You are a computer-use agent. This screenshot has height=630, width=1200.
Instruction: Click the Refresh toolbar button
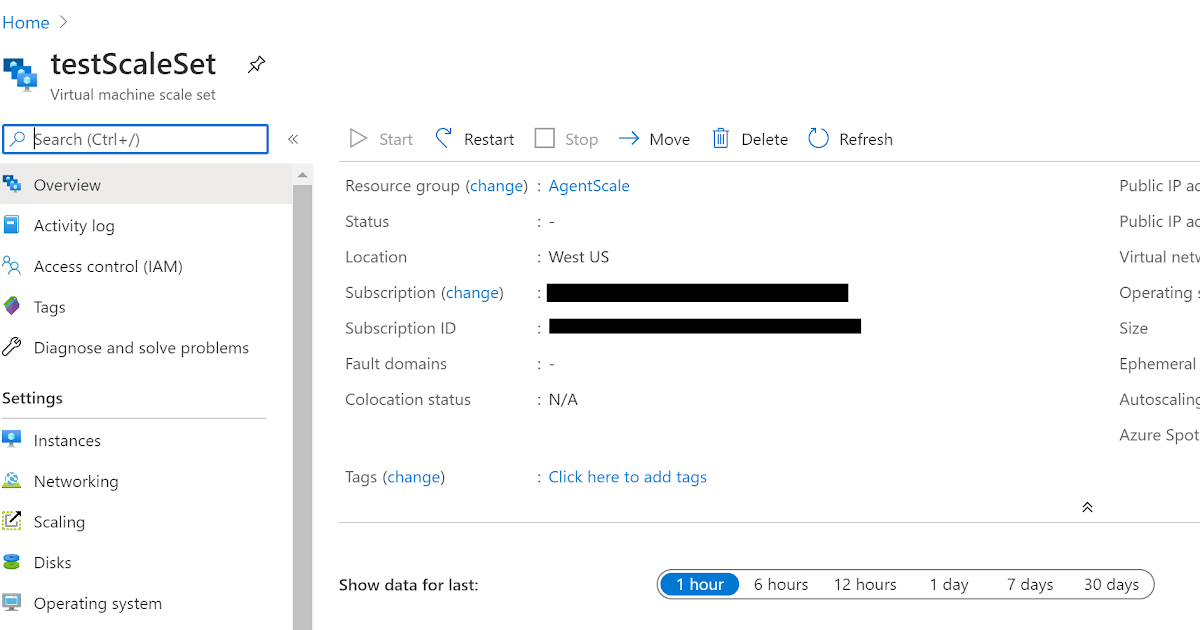(849, 139)
